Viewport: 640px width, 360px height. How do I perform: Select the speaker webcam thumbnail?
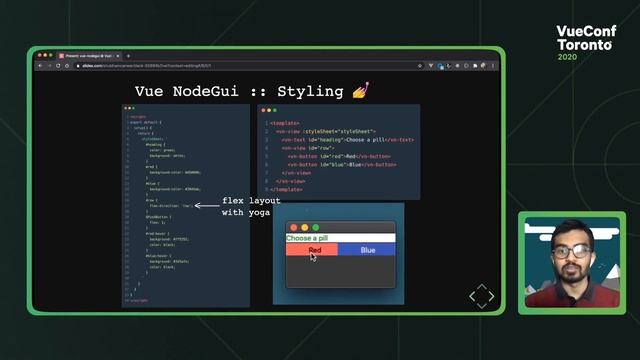click(x=572, y=262)
